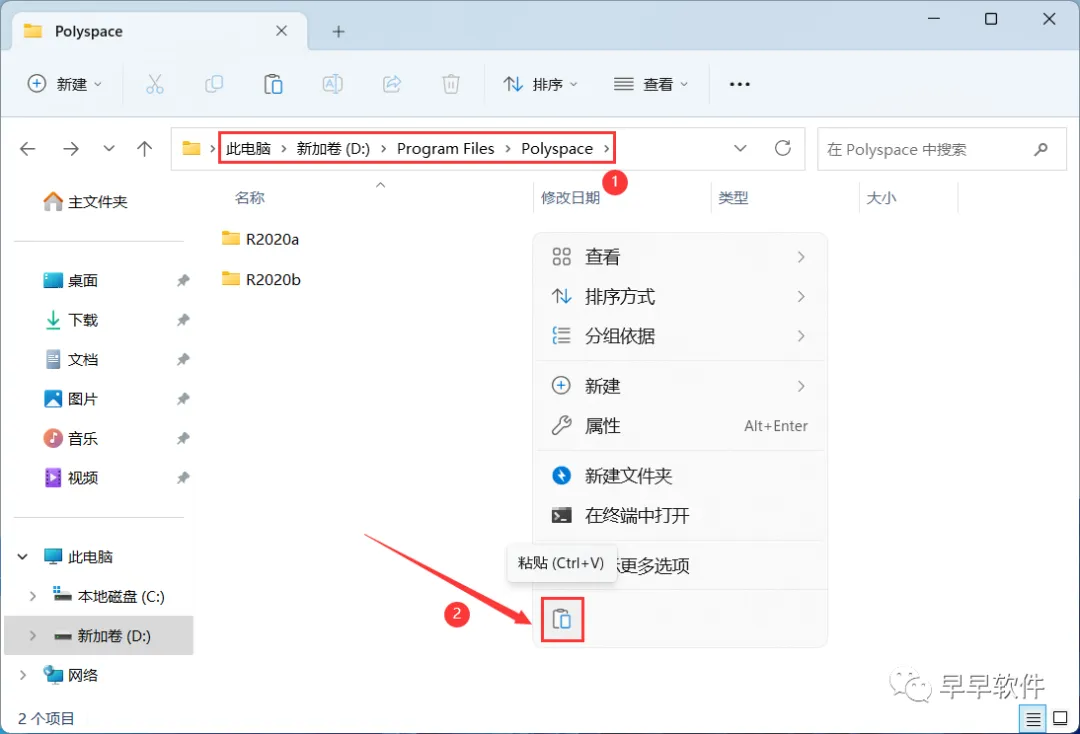This screenshot has height=734, width=1080.
Task: Click 此电脑 in the address breadcrumb
Action: click(249, 149)
